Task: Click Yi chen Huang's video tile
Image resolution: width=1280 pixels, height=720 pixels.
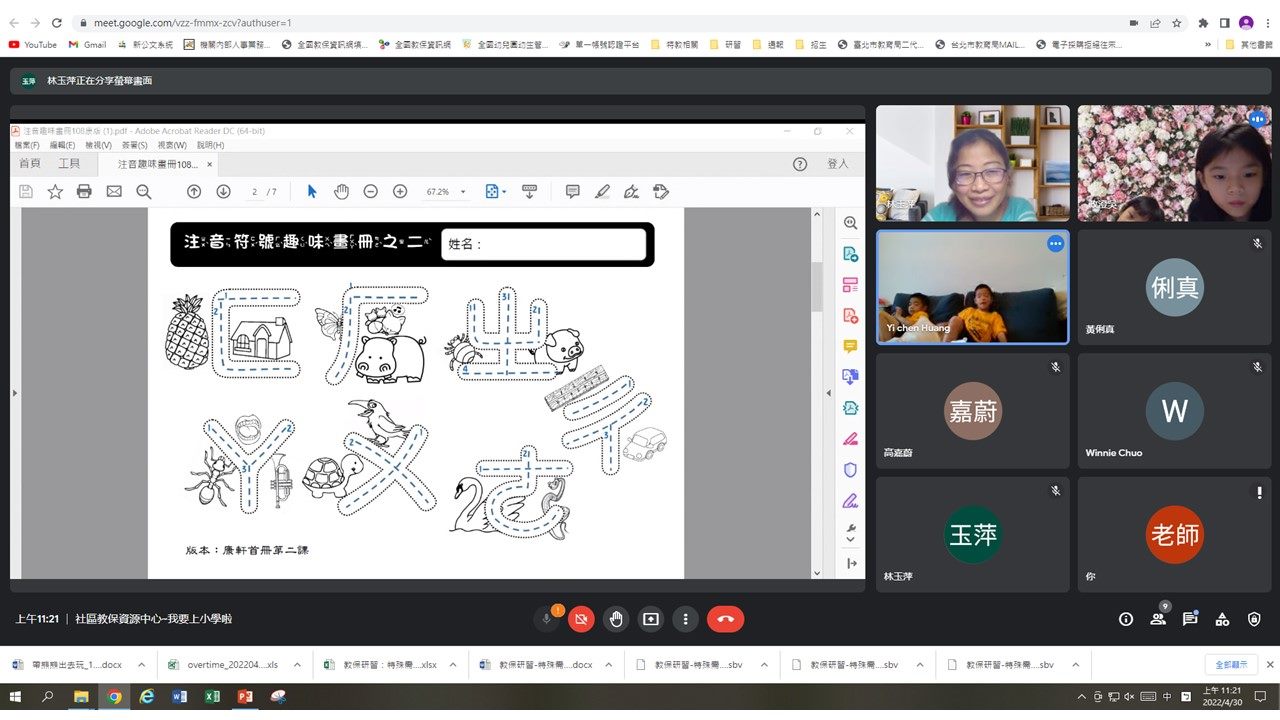Action: tap(972, 288)
